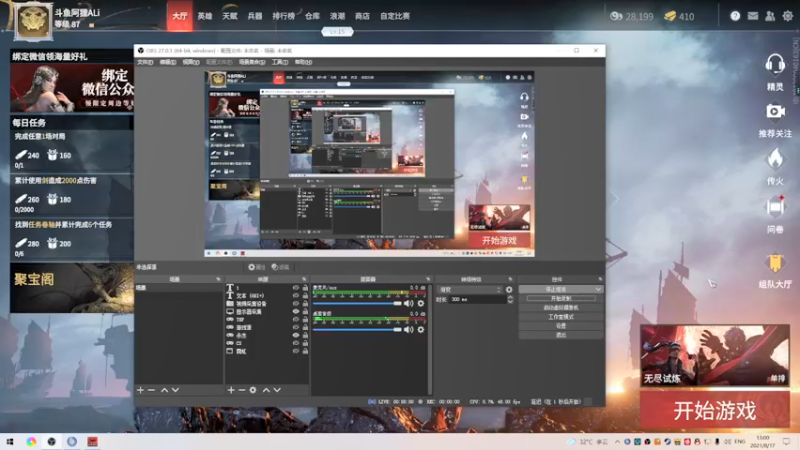This screenshot has height=450, width=800.
Task: Switch to the game 商店 tab
Action: [362, 16]
